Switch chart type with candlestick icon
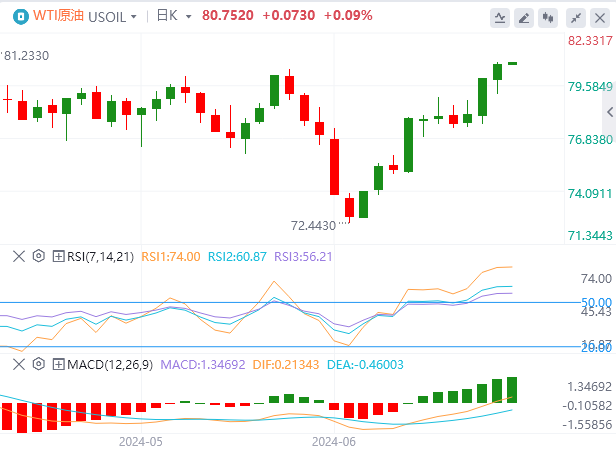Image resolution: width=616 pixels, height=455 pixels. (548, 18)
